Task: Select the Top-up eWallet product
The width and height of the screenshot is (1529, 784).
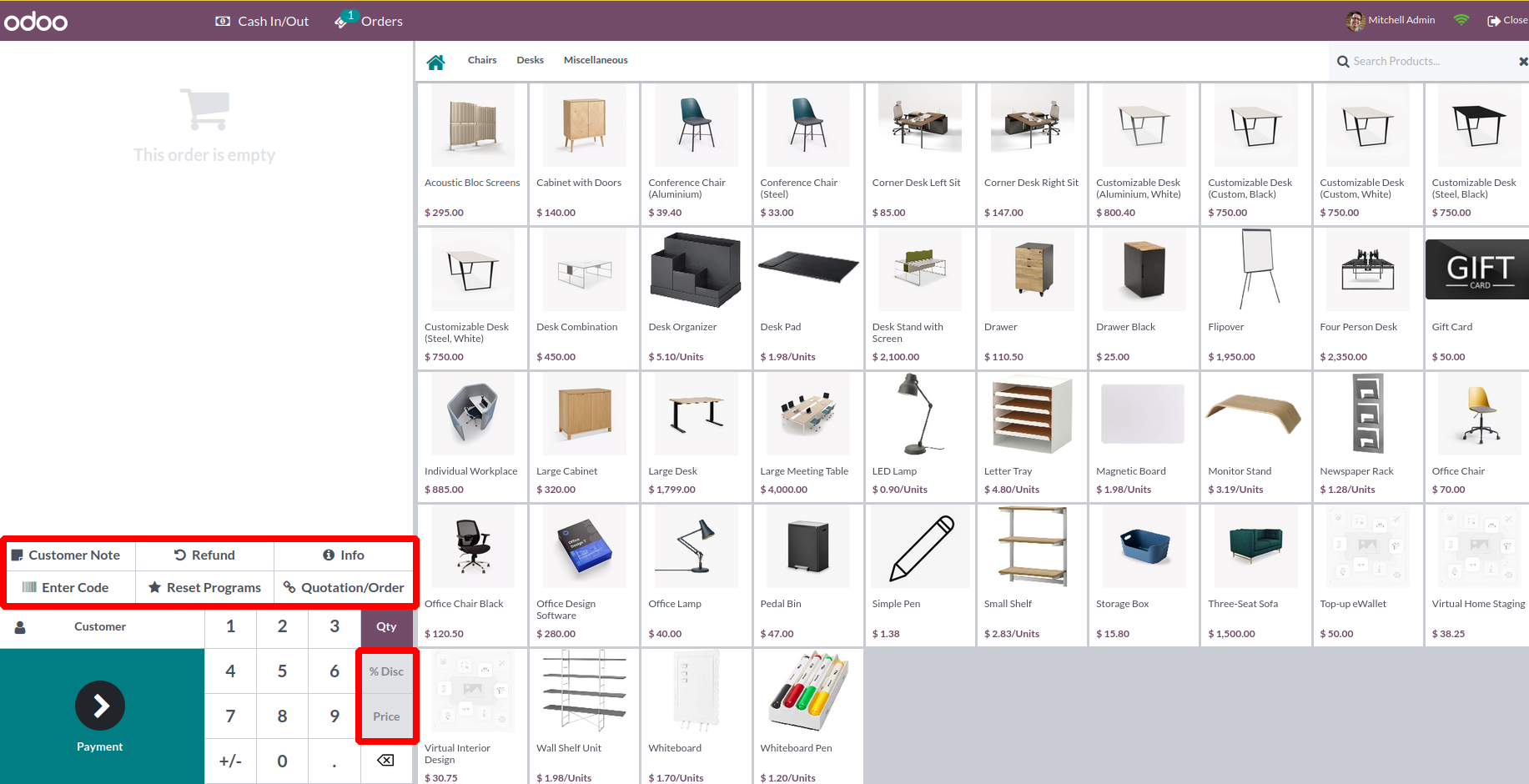Action: (x=1367, y=575)
